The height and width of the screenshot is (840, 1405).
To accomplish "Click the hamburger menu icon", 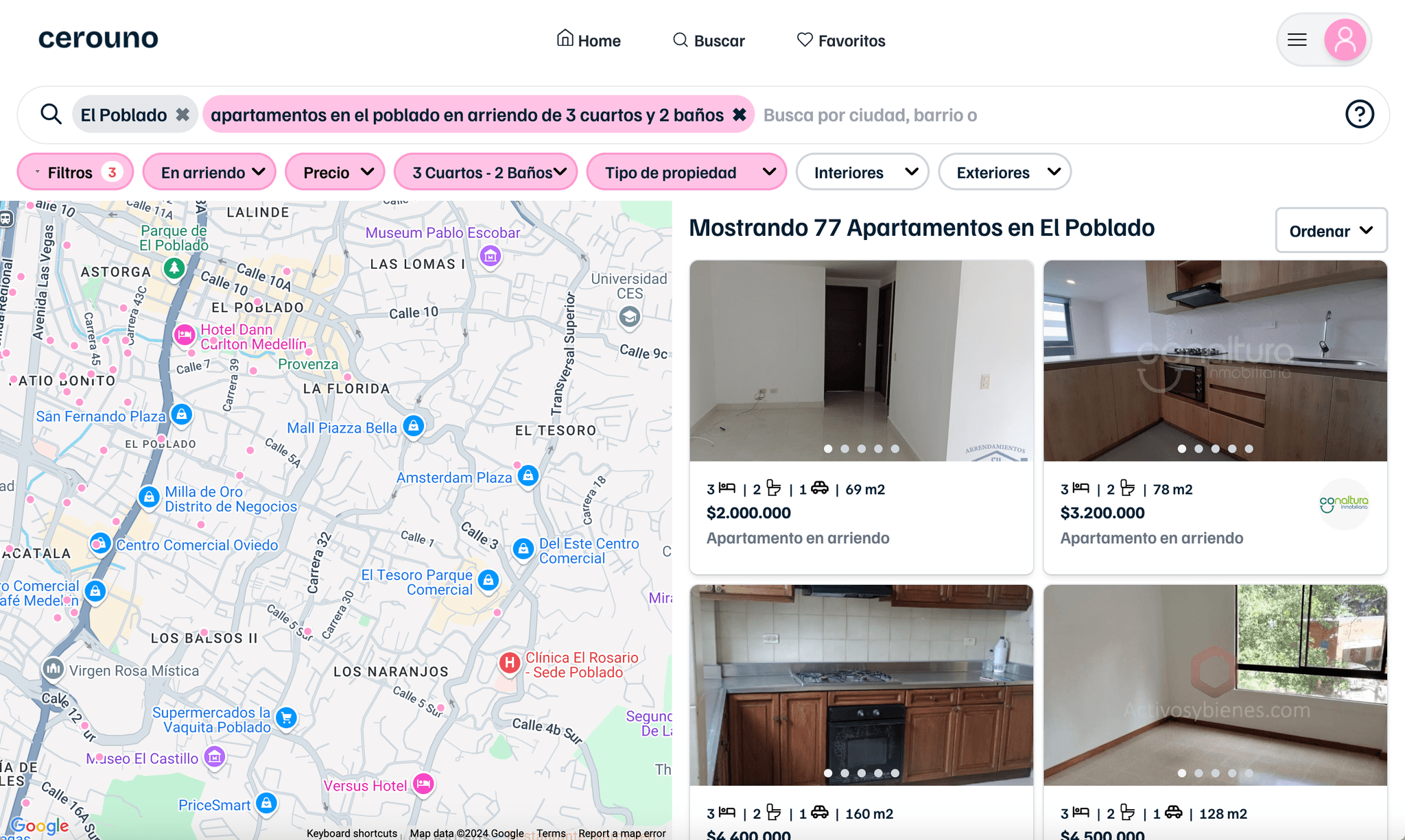I will click(x=1297, y=40).
